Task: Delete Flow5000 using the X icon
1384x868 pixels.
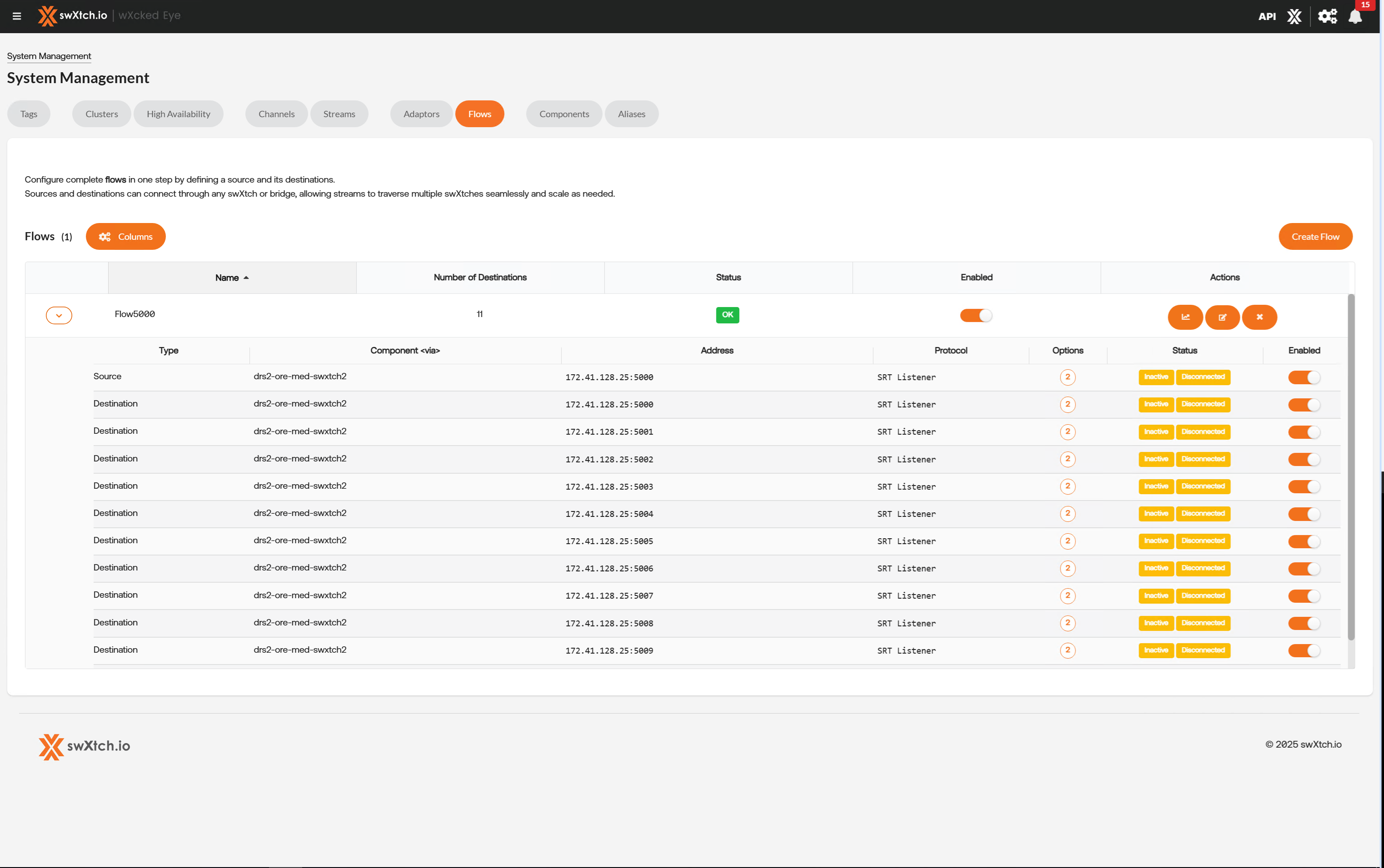Action: click(x=1260, y=317)
